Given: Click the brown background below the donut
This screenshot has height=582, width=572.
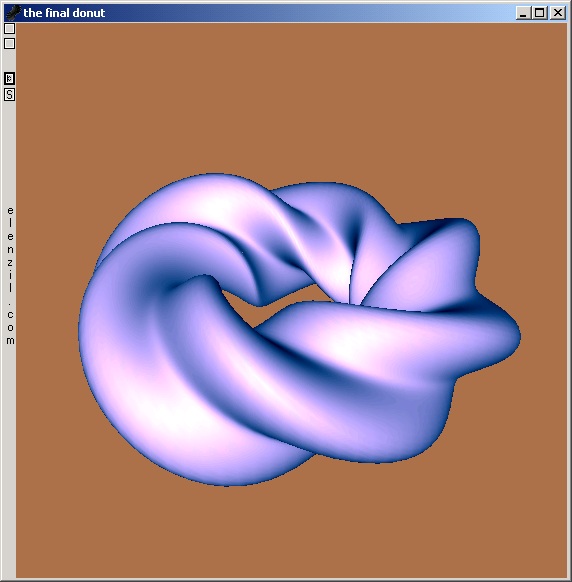Looking at the screenshot, I should (x=291, y=531).
